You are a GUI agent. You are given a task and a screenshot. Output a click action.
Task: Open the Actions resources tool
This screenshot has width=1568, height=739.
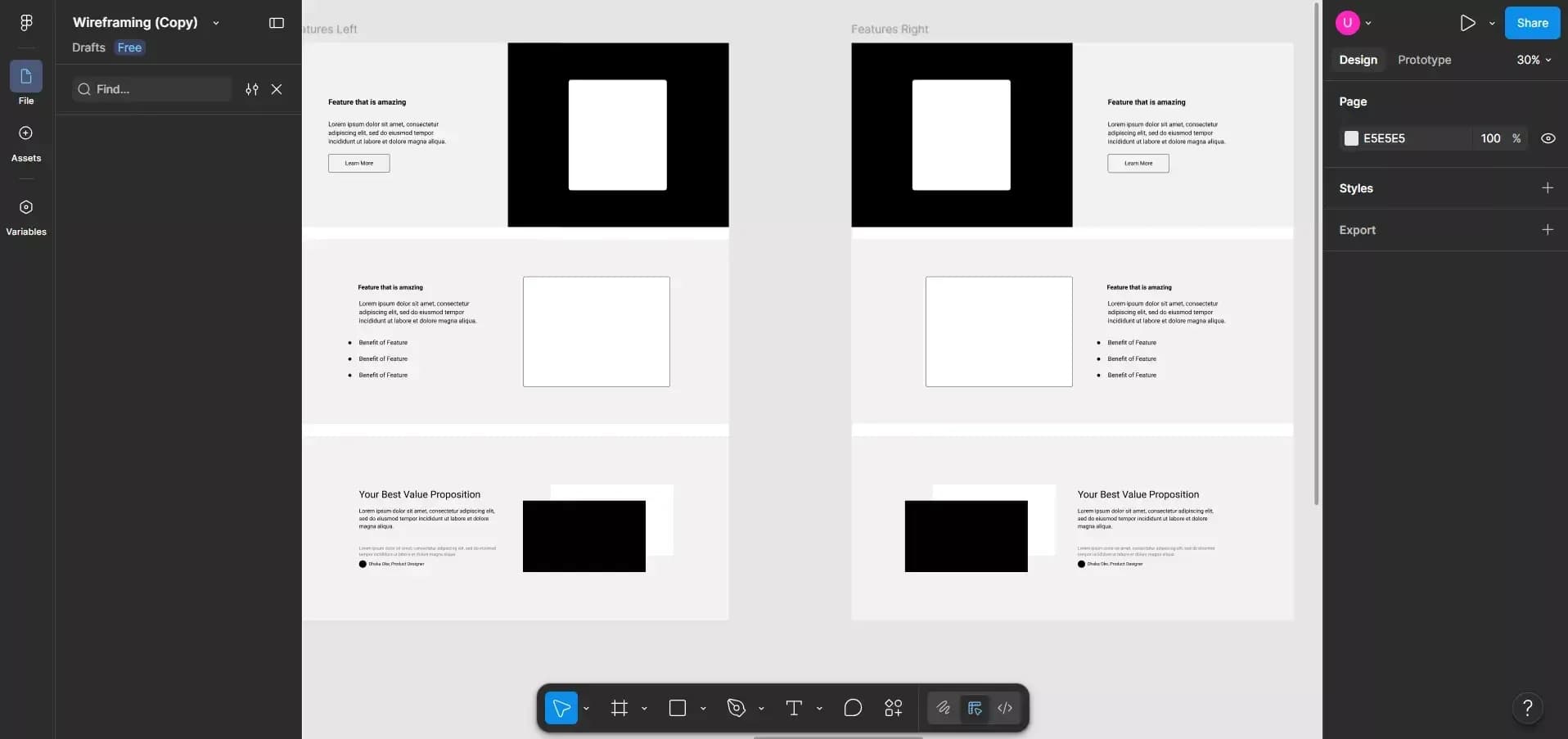click(x=894, y=708)
